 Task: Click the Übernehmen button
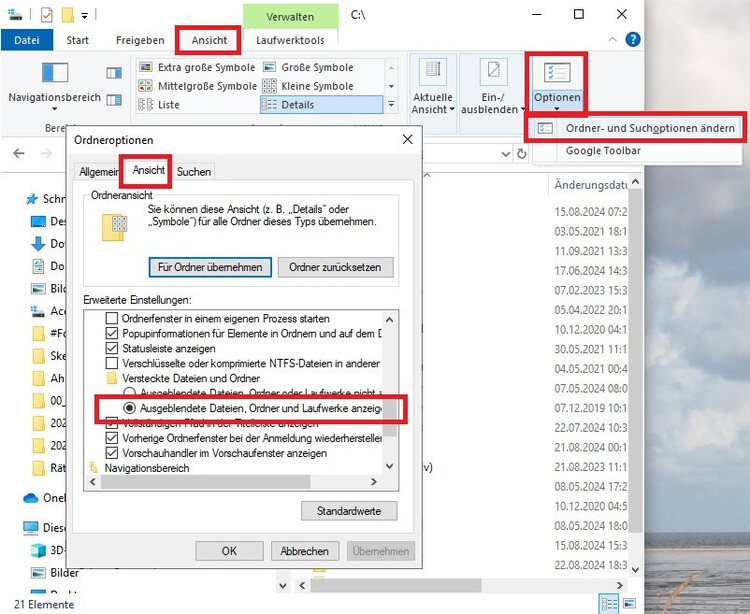coord(381,551)
